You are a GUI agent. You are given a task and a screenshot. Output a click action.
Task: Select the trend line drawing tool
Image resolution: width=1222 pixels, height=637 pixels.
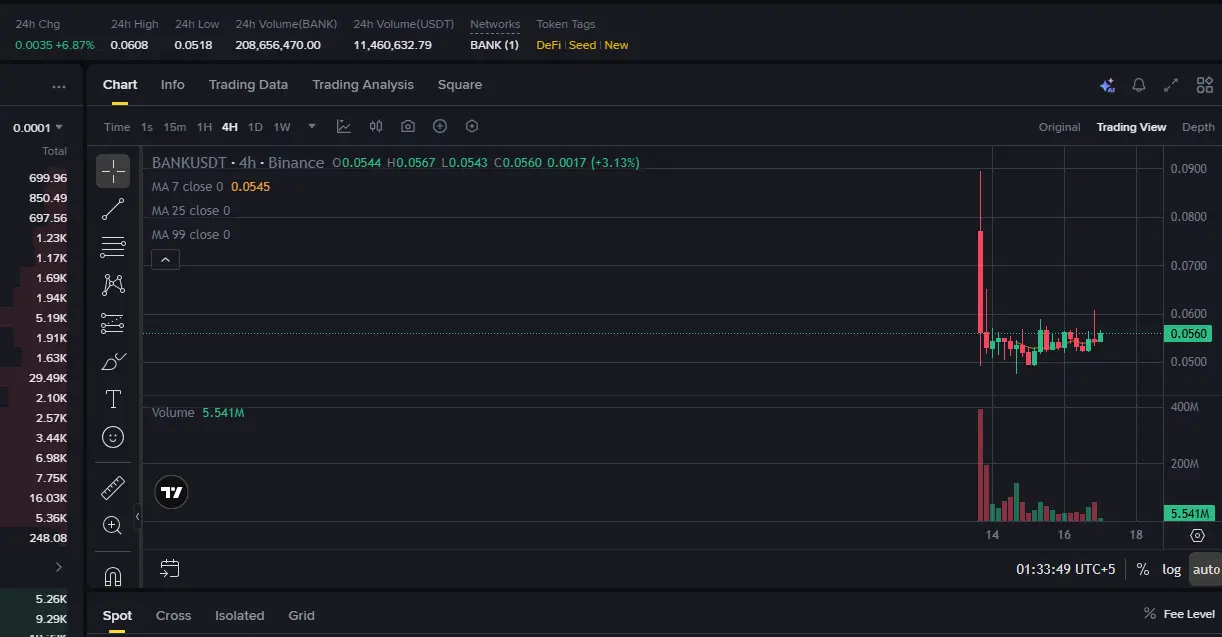pos(113,209)
